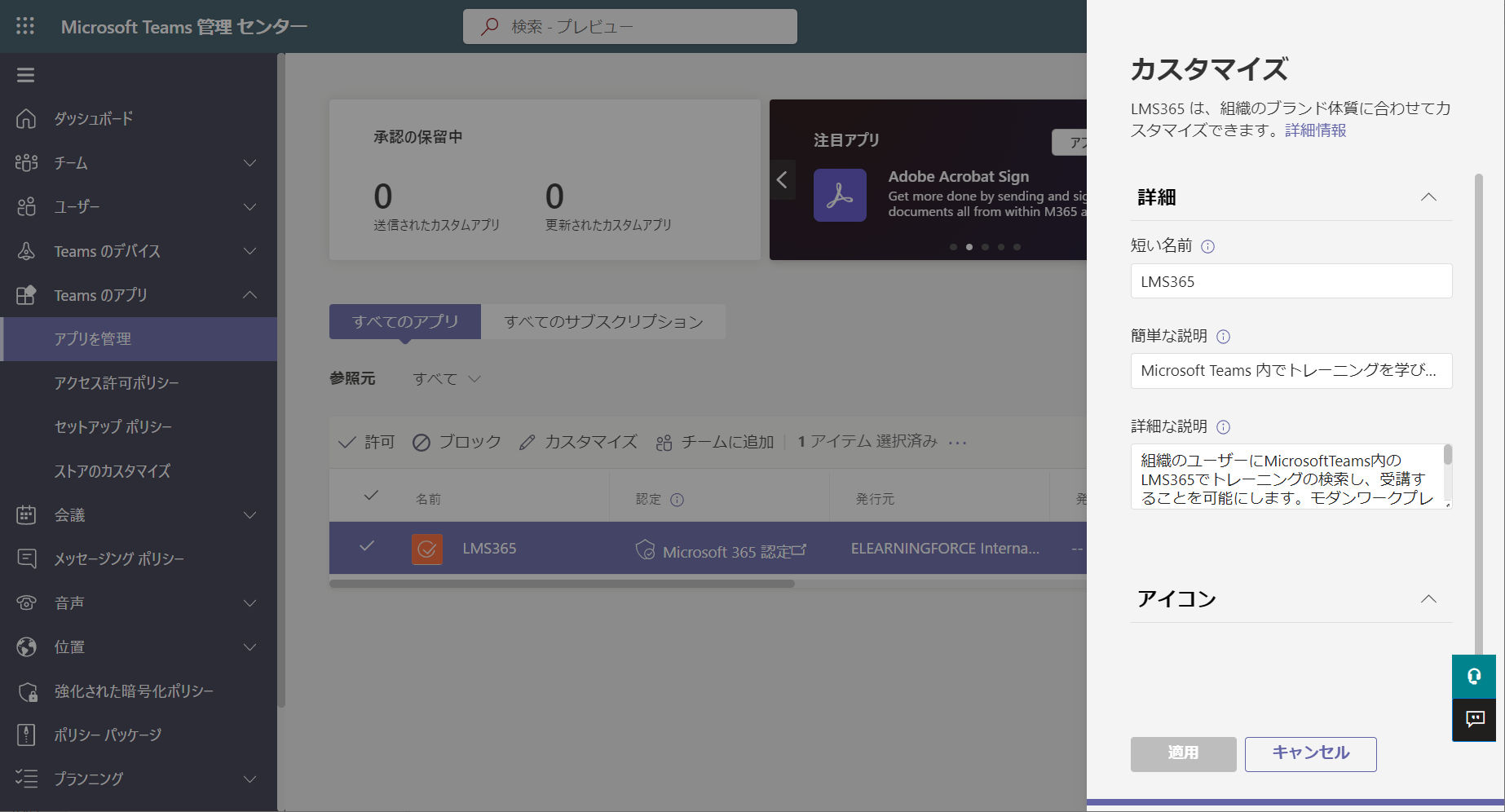Image resolution: width=1505 pixels, height=812 pixels.
Task: Collapse the Teams のアプリ section
Action: tap(250, 294)
